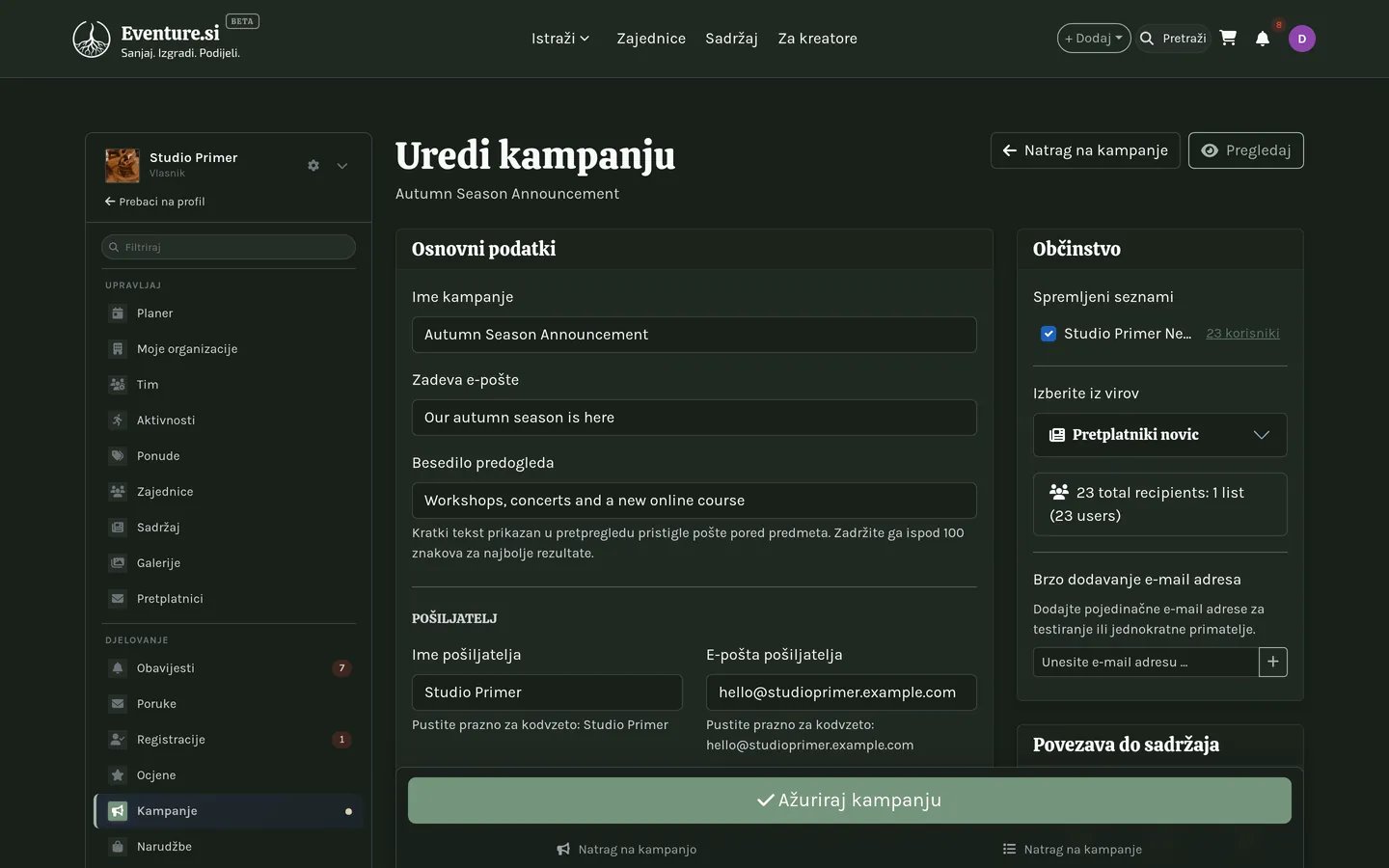Viewport: 1389px width, 868px height.
Task: Open Zajednice in the sidebar
Action: [x=228, y=492]
